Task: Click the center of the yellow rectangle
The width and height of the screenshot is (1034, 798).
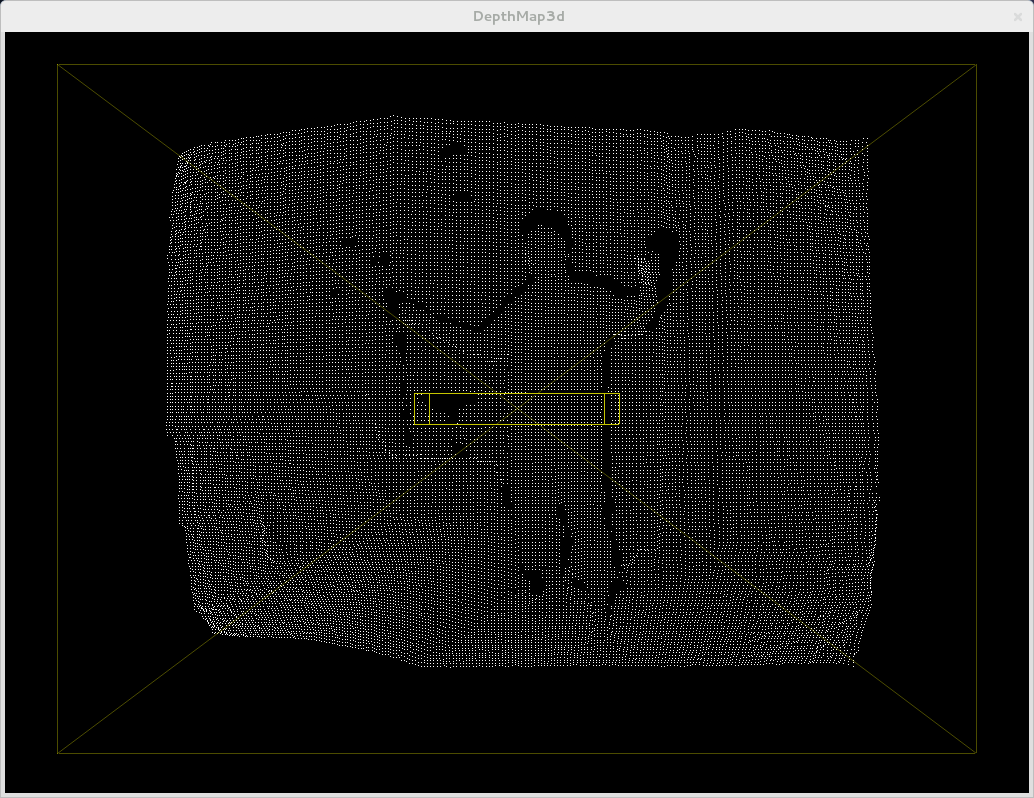Action: (x=516, y=409)
